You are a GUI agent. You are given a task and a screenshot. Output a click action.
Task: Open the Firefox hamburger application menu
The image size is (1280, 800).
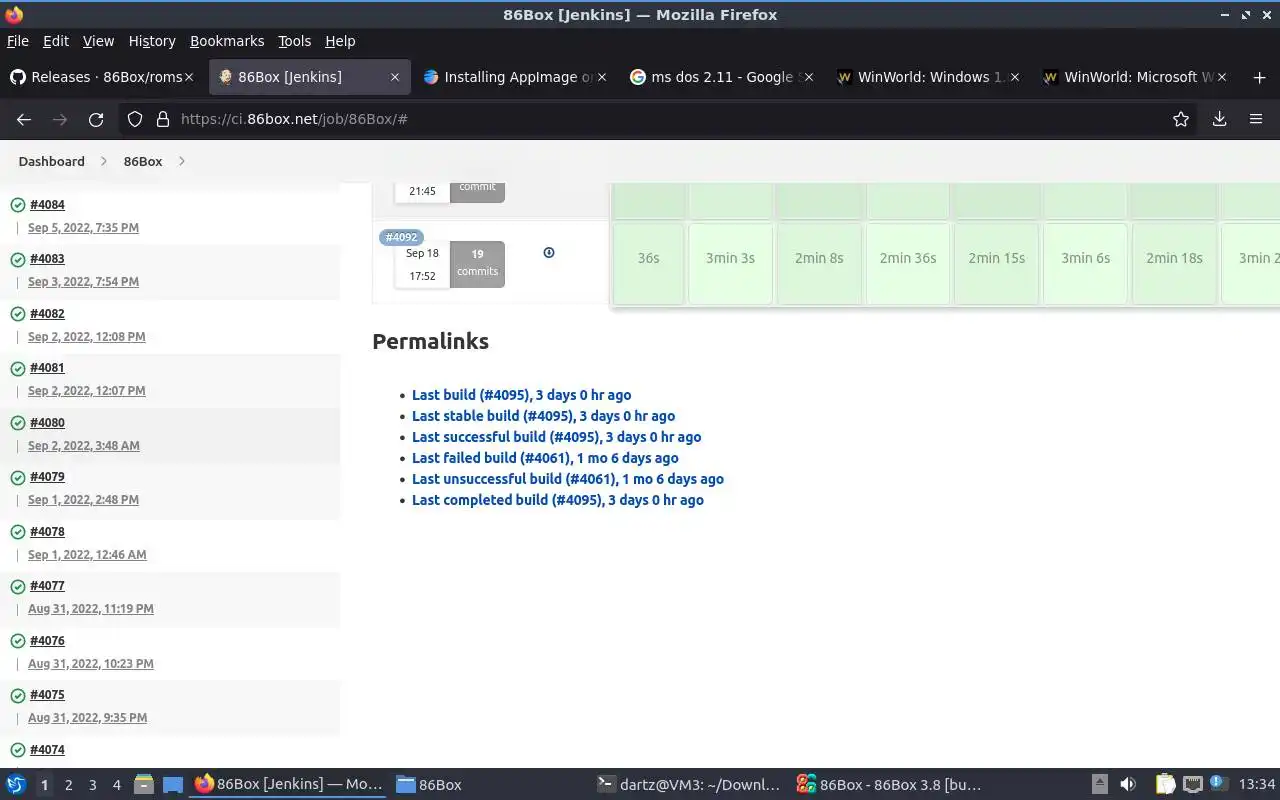pos(1256,119)
